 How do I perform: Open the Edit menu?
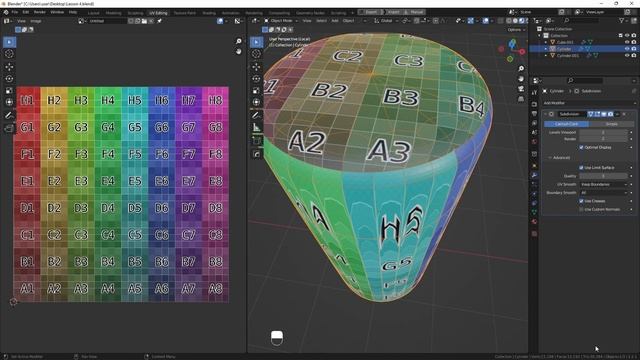[x=26, y=12]
